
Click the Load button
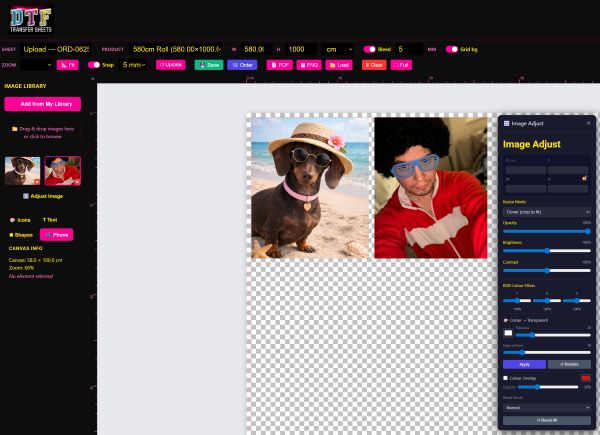339,64
